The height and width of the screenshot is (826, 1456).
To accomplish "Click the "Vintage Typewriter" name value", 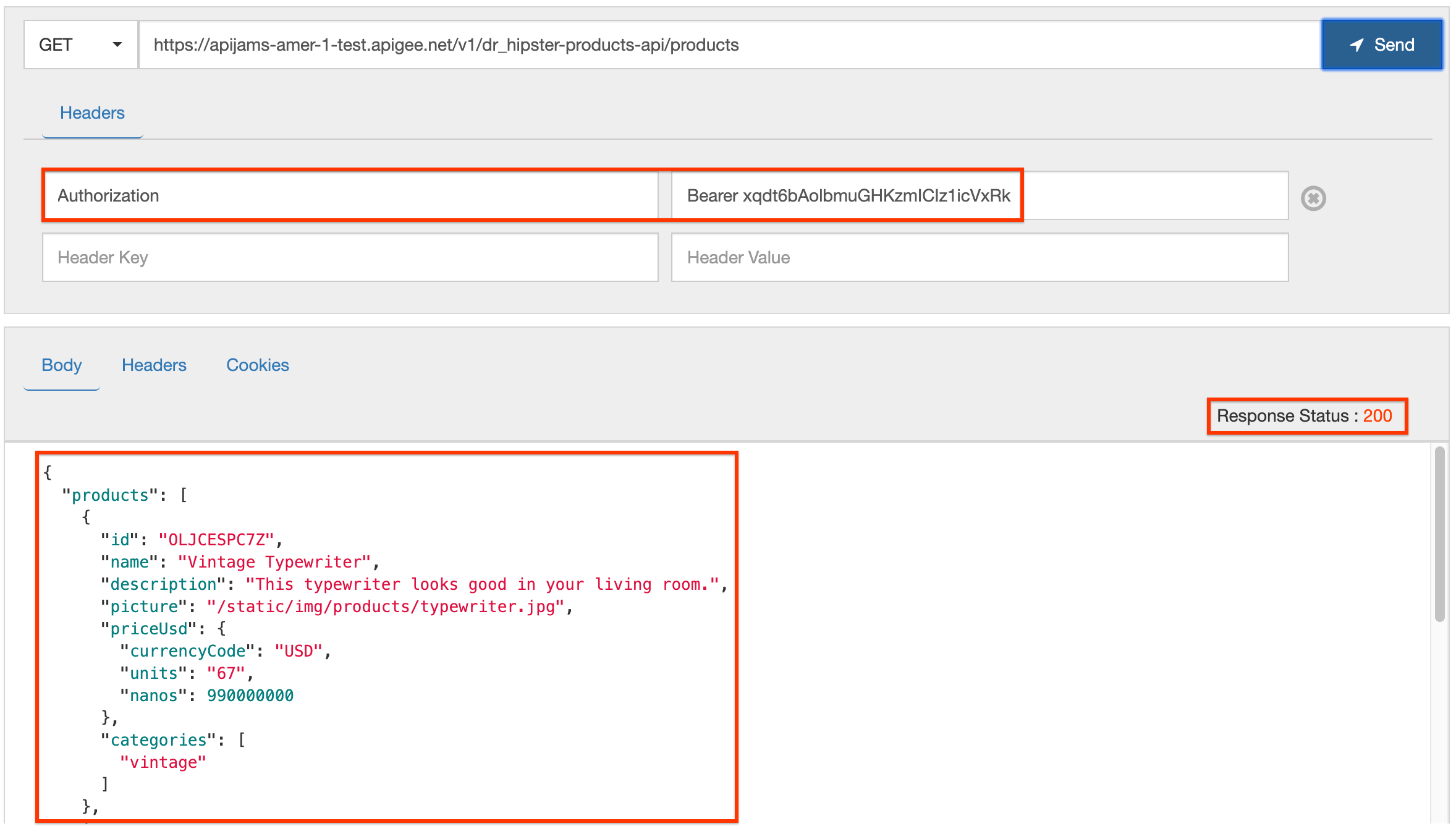I will [274, 562].
